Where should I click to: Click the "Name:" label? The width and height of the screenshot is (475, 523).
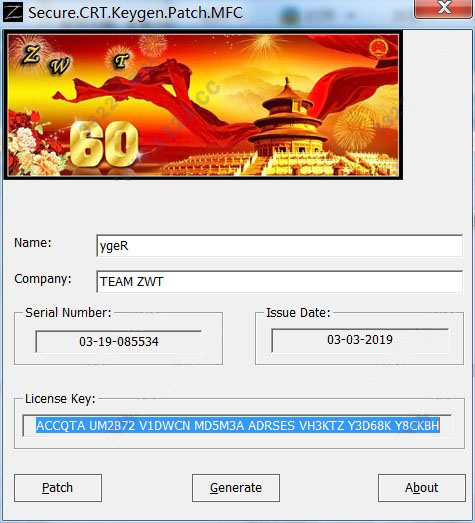click(x=33, y=243)
